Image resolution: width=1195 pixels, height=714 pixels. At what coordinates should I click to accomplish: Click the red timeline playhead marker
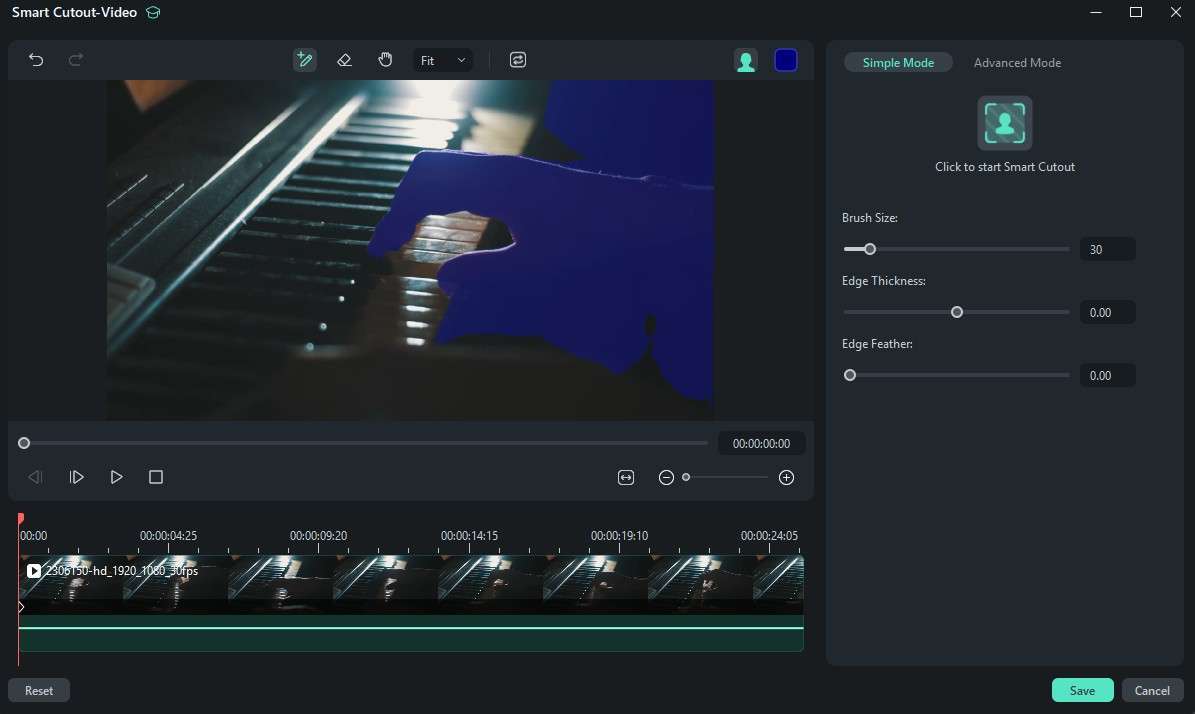point(21,518)
